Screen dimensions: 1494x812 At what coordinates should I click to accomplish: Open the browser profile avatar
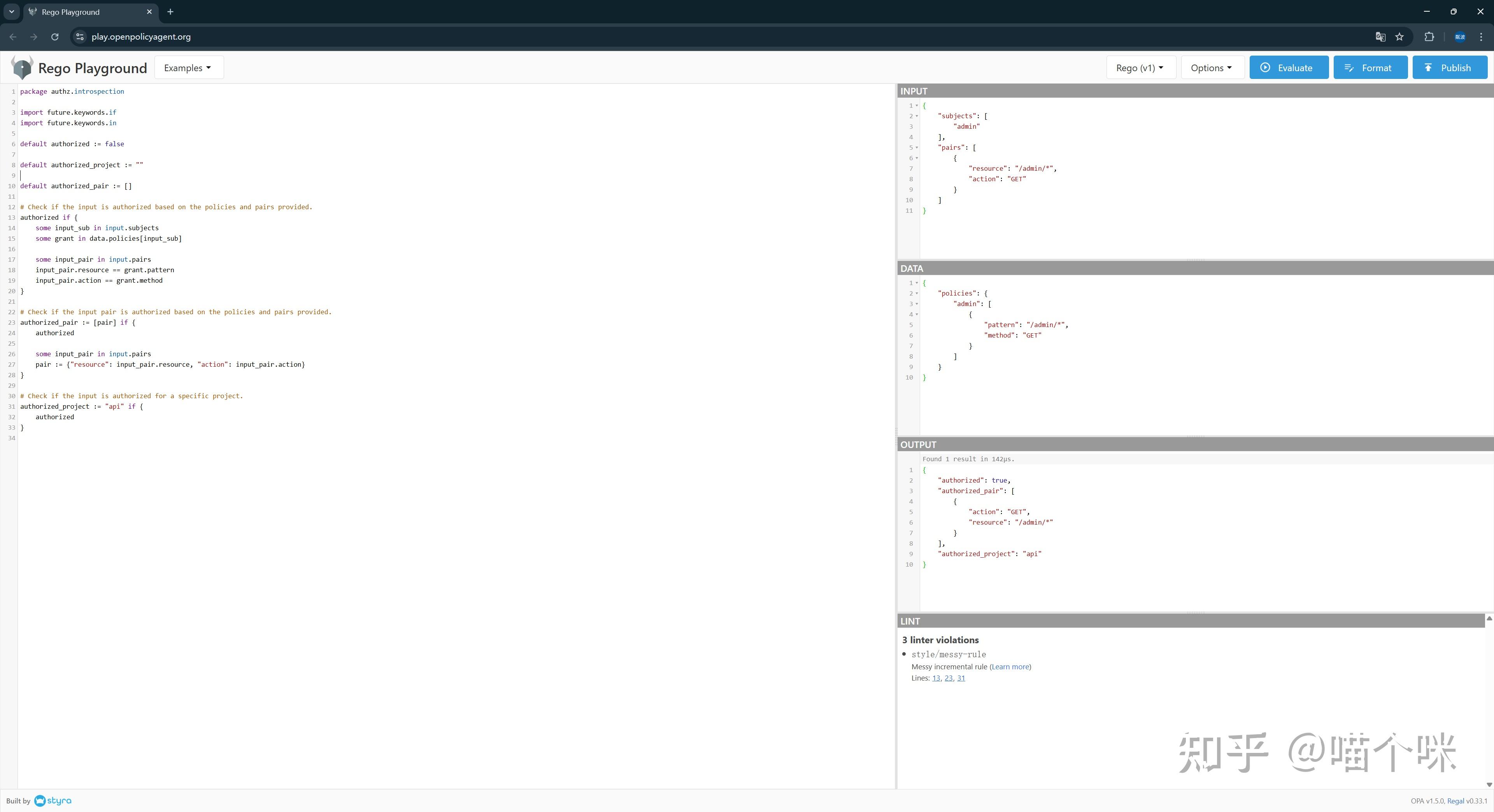click(1460, 37)
